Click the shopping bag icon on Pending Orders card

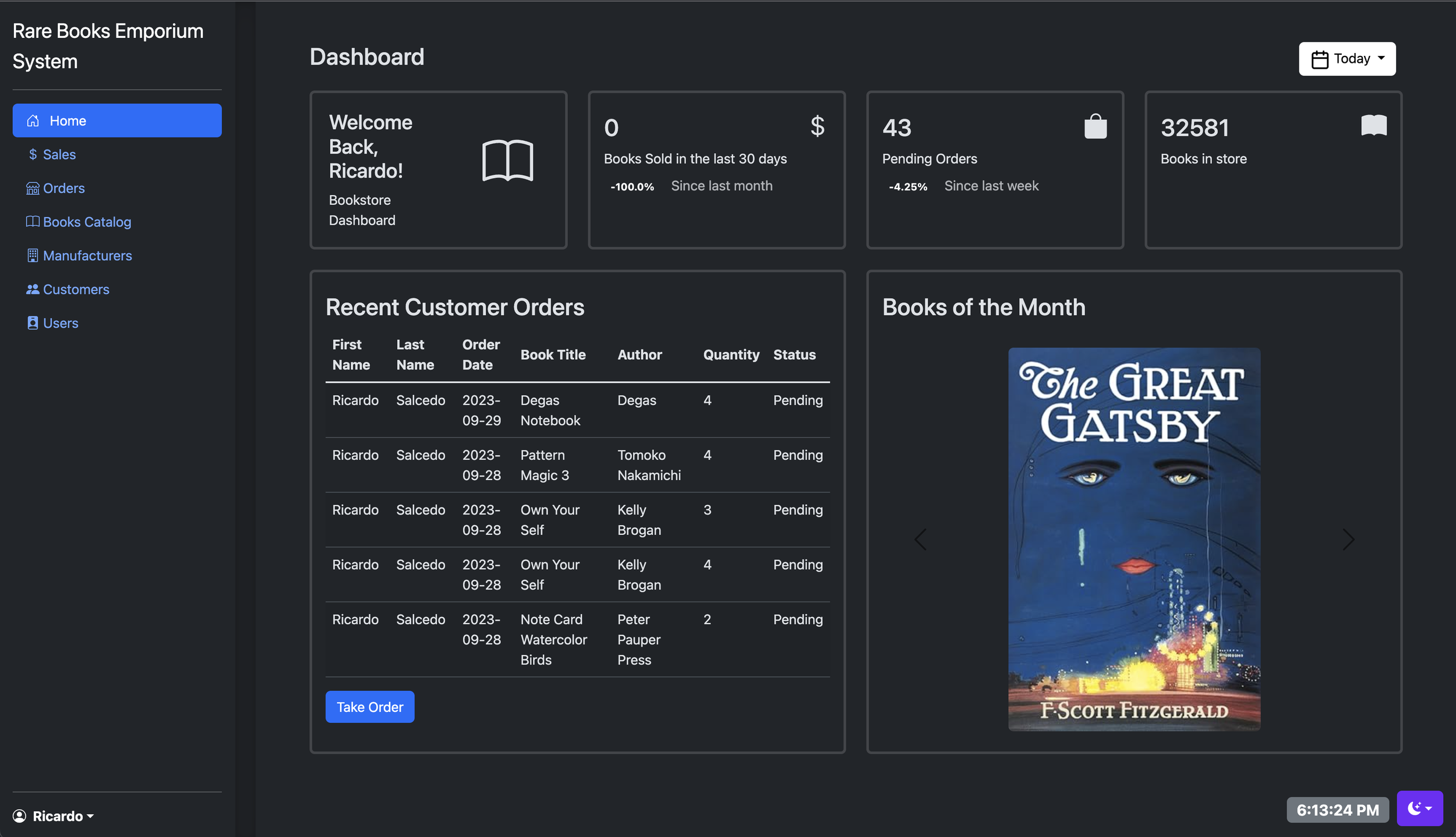[x=1095, y=126]
